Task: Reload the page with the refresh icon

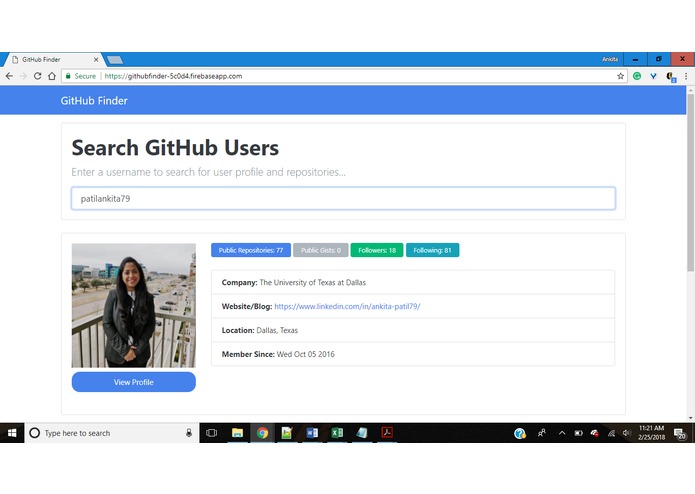Action: [x=38, y=76]
